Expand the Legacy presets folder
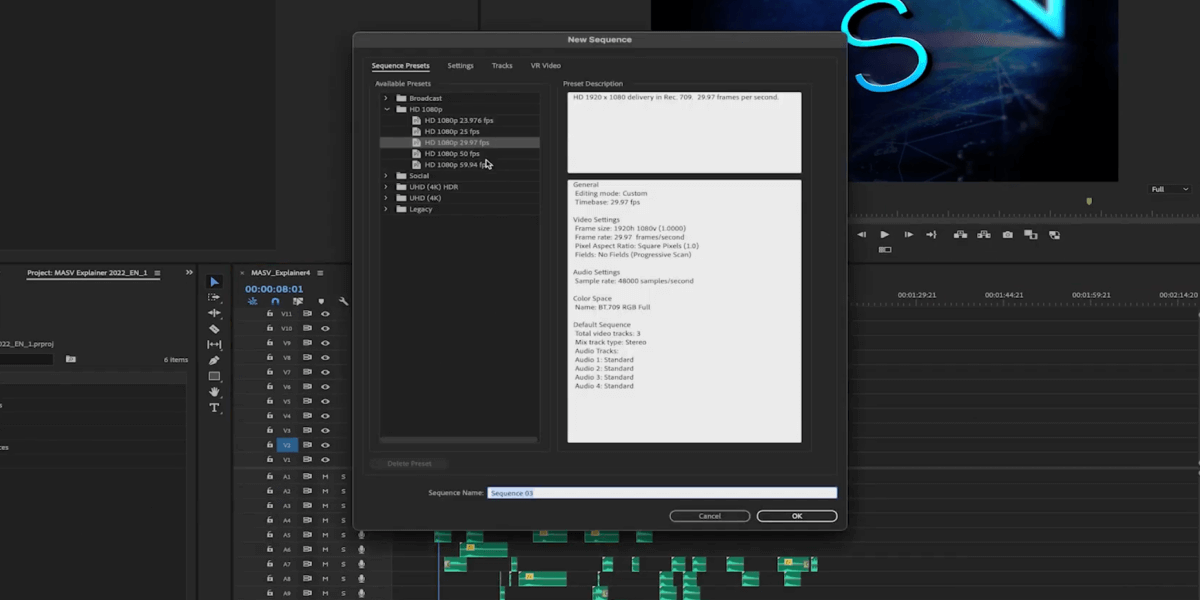 point(386,209)
